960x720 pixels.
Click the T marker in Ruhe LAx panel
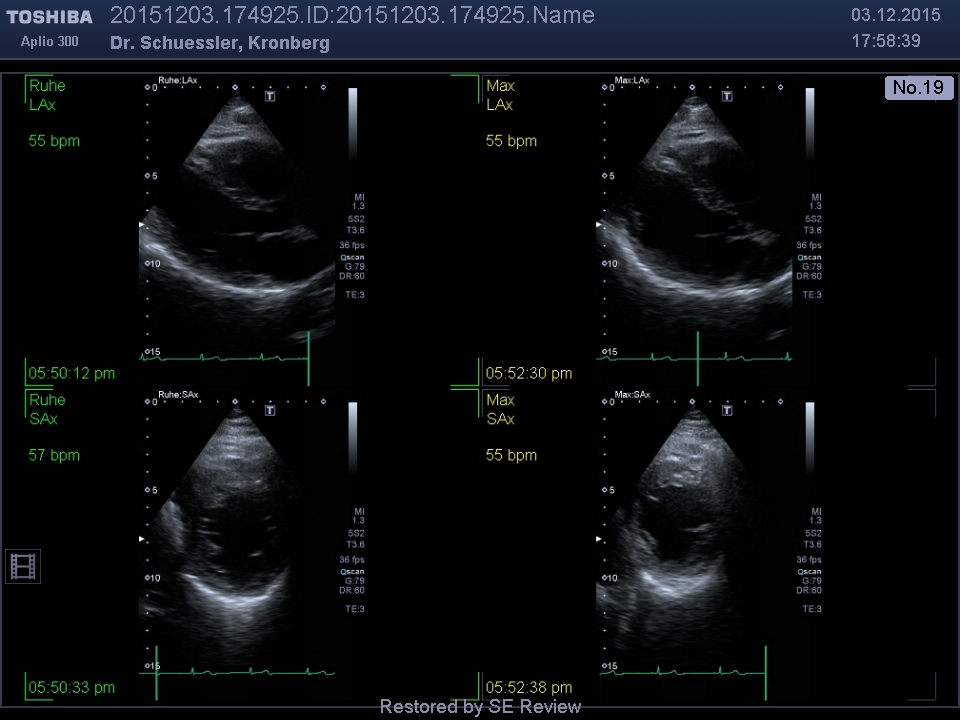(270, 97)
